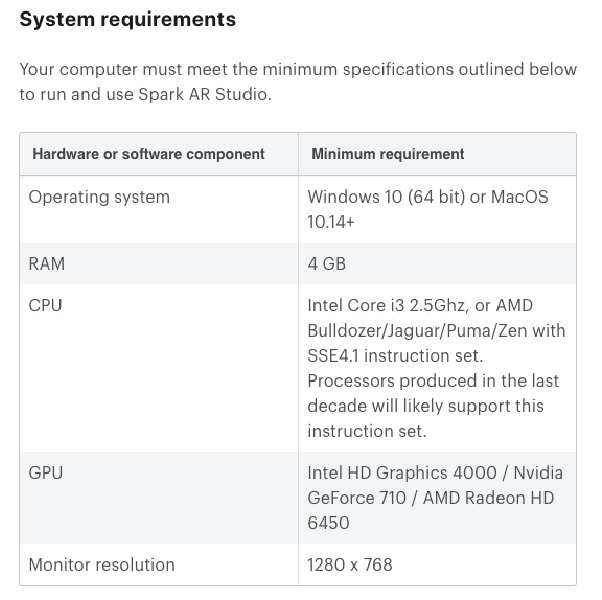Click the System requirements heading

click(x=128, y=19)
